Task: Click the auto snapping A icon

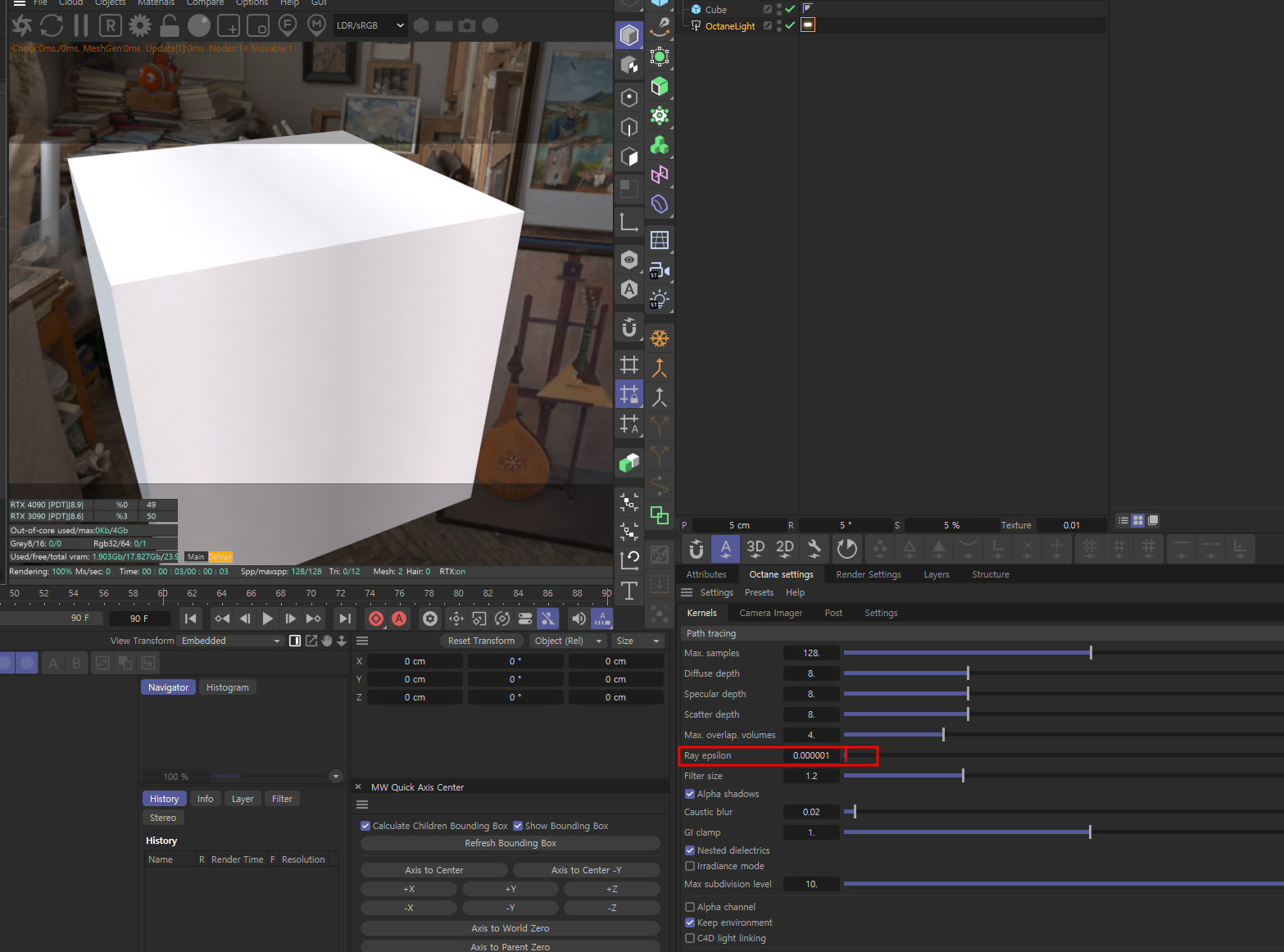Action: pyautogui.click(x=726, y=548)
